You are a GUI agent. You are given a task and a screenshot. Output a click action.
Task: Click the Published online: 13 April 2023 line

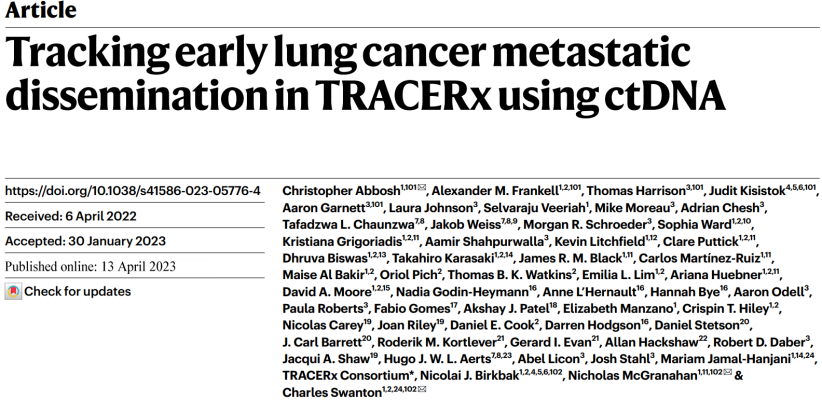pos(90,266)
